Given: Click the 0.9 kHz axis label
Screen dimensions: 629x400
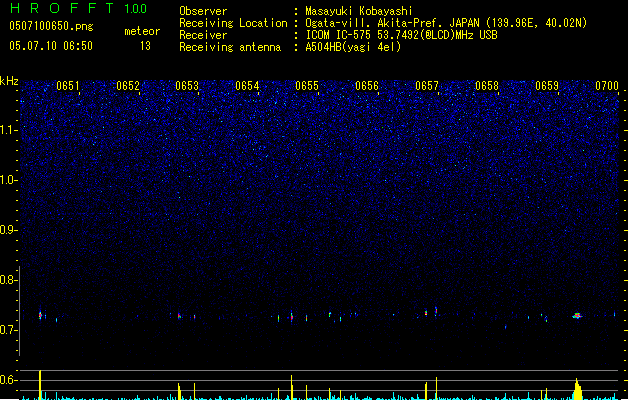Looking at the screenshot, I should tap(9, 230).
